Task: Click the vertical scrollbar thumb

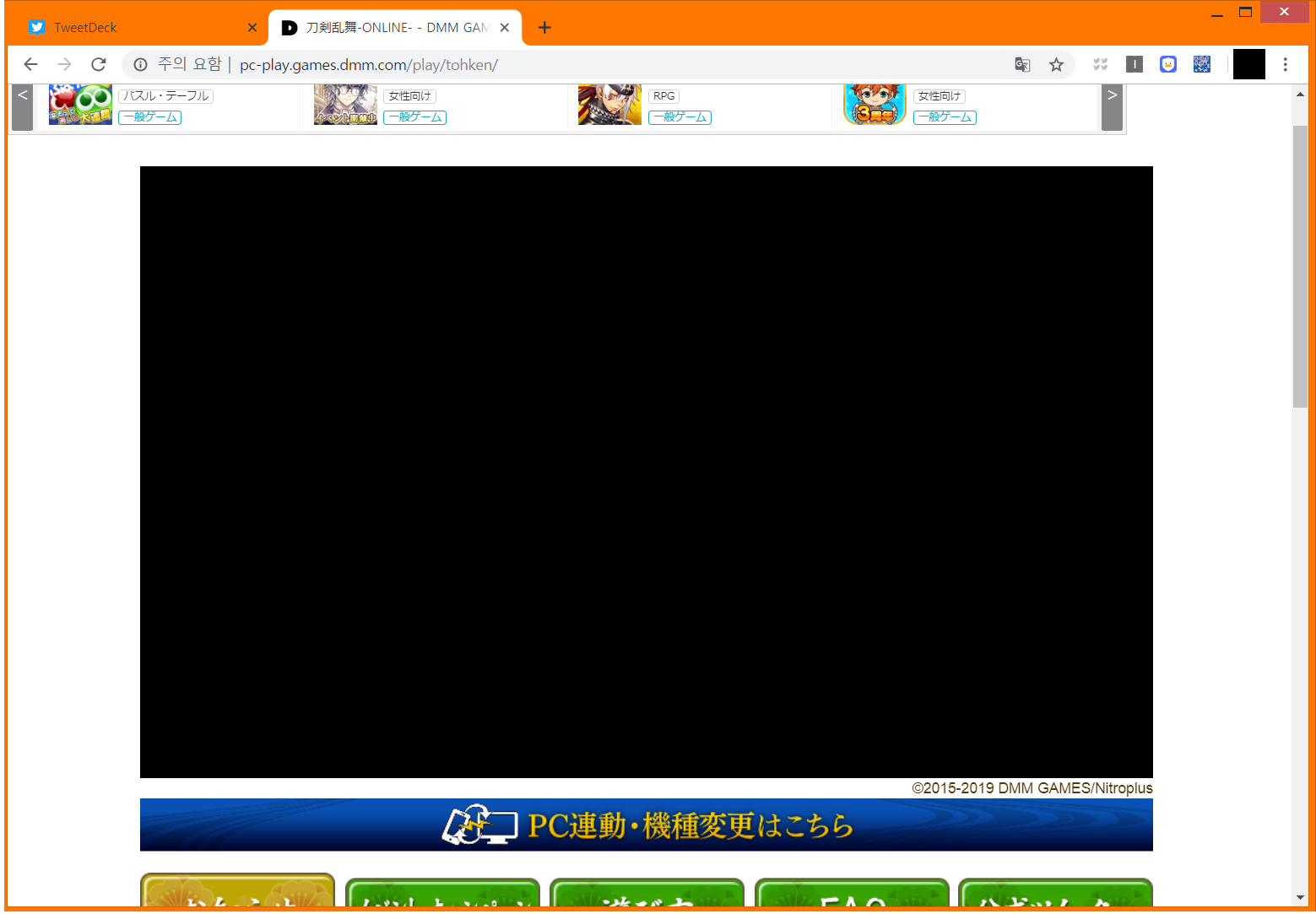Action: tap(1300, 266)
